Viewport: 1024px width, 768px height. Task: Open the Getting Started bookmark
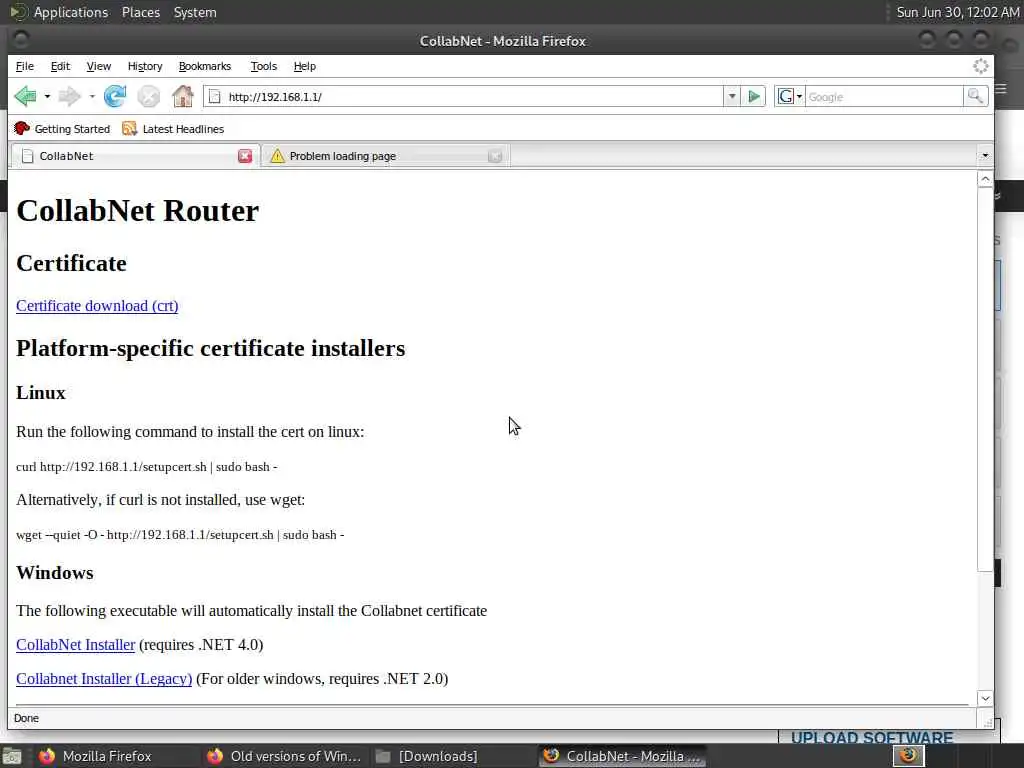tap(62, 129)
